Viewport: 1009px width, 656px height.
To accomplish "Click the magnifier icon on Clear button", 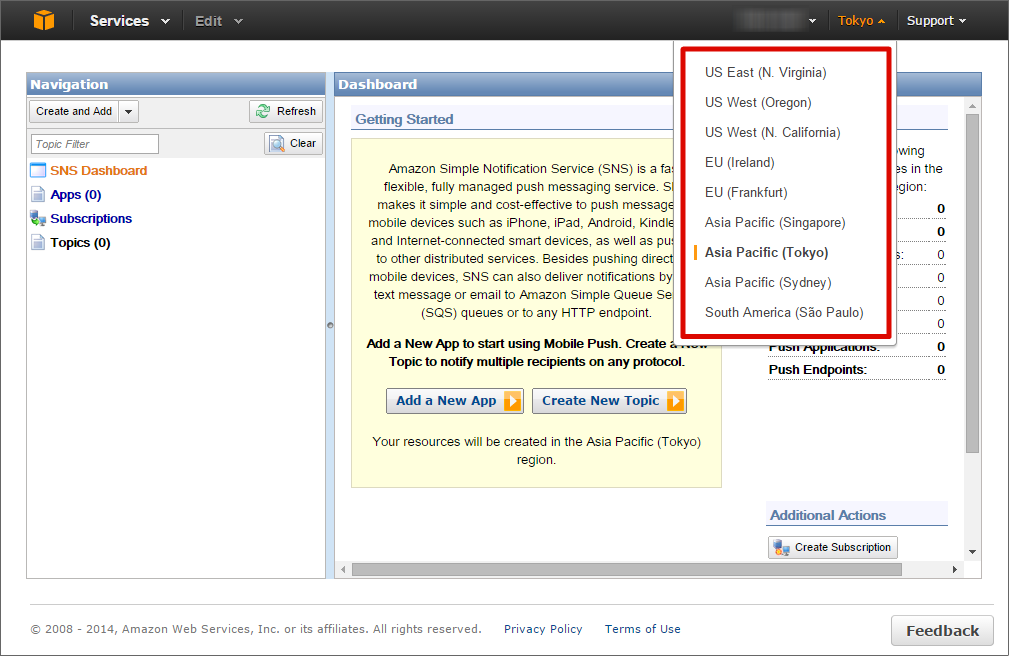I will coord(277,144).
